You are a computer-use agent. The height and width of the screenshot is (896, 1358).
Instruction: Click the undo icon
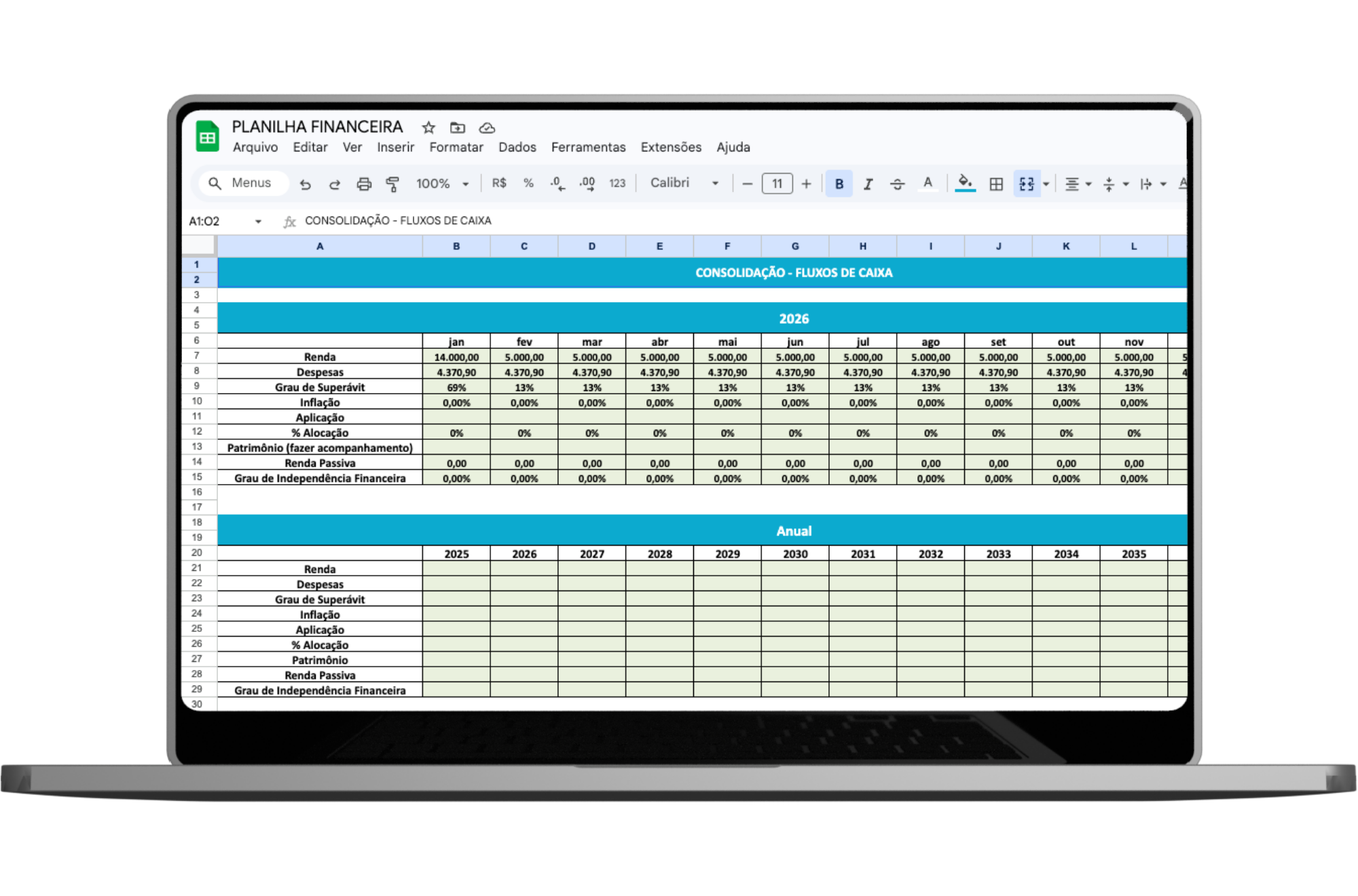coord(306,184)
